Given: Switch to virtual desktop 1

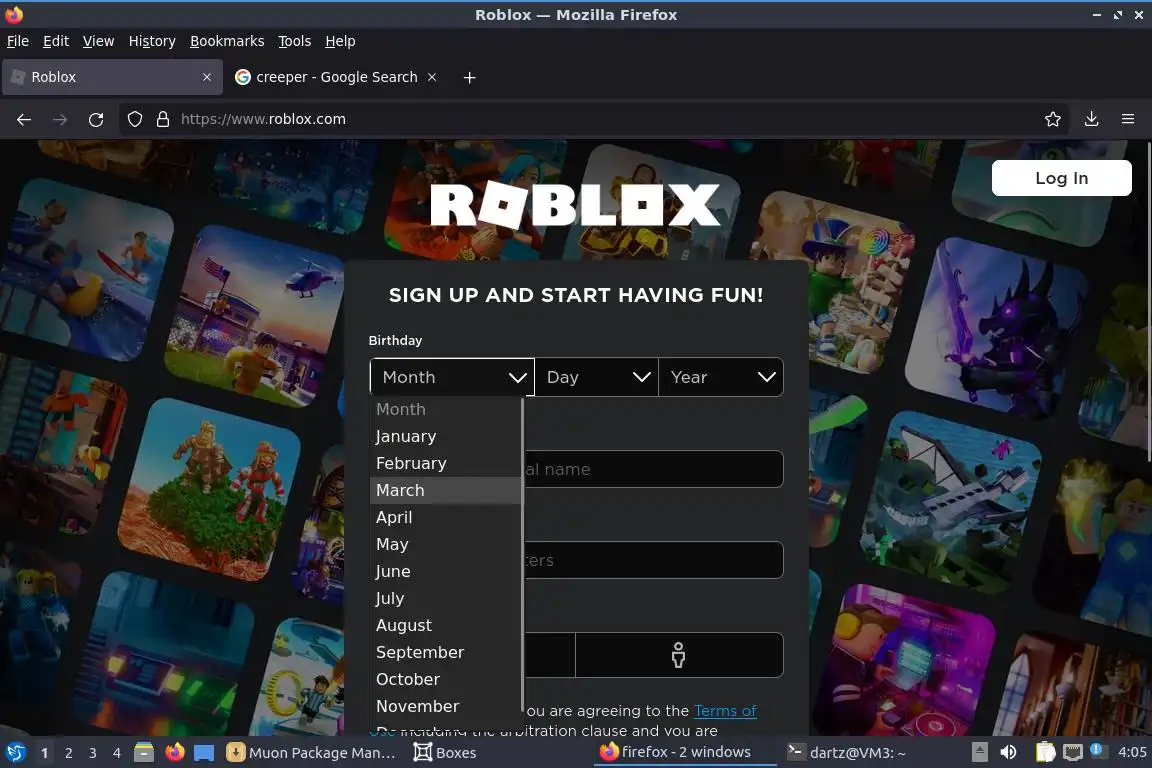Looking at the screenshot, I should [x=44, y=753].
